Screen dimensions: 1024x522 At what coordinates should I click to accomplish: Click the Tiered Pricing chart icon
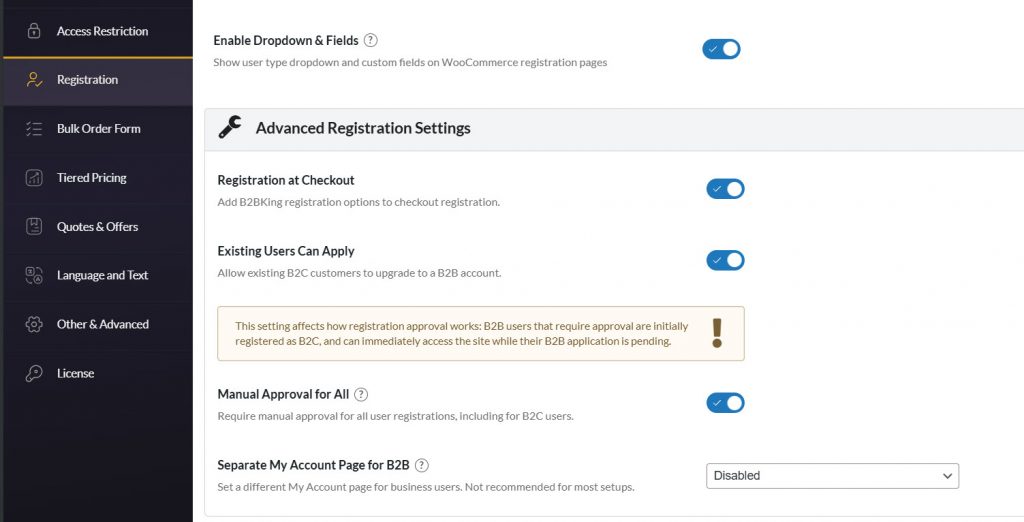34,178
